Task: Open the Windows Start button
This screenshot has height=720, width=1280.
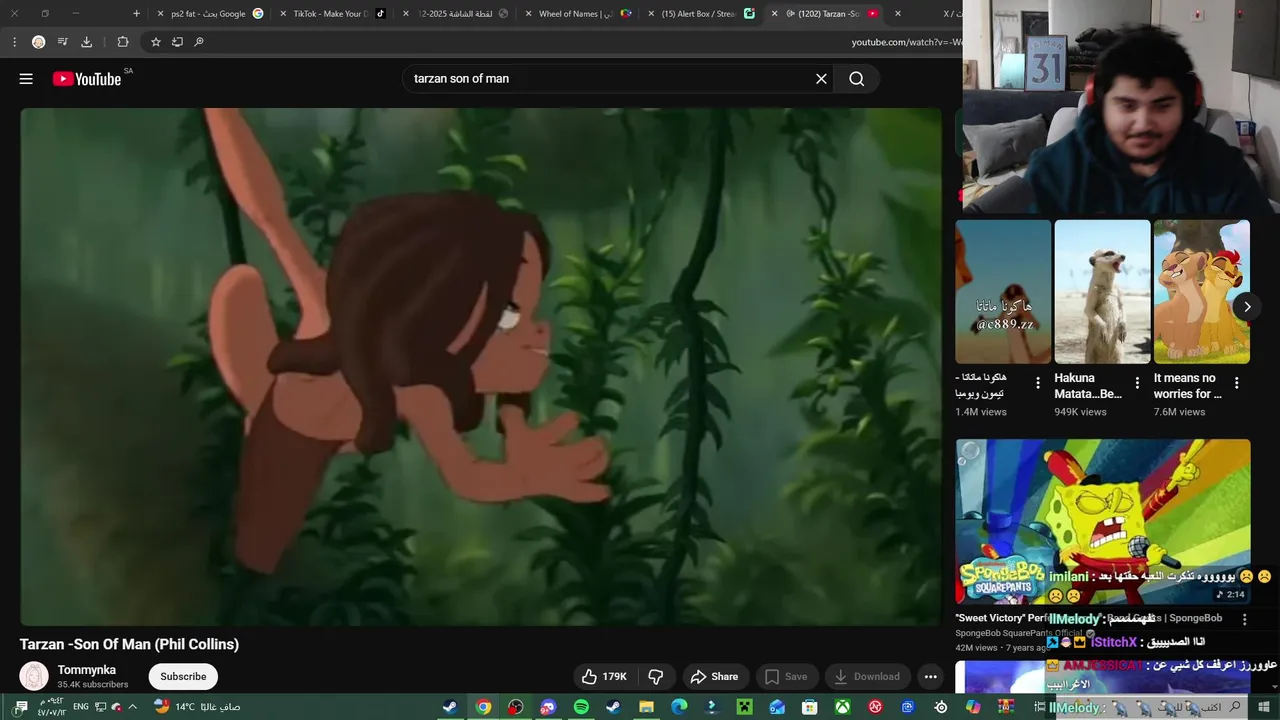Action: [x=1263, y=707]
